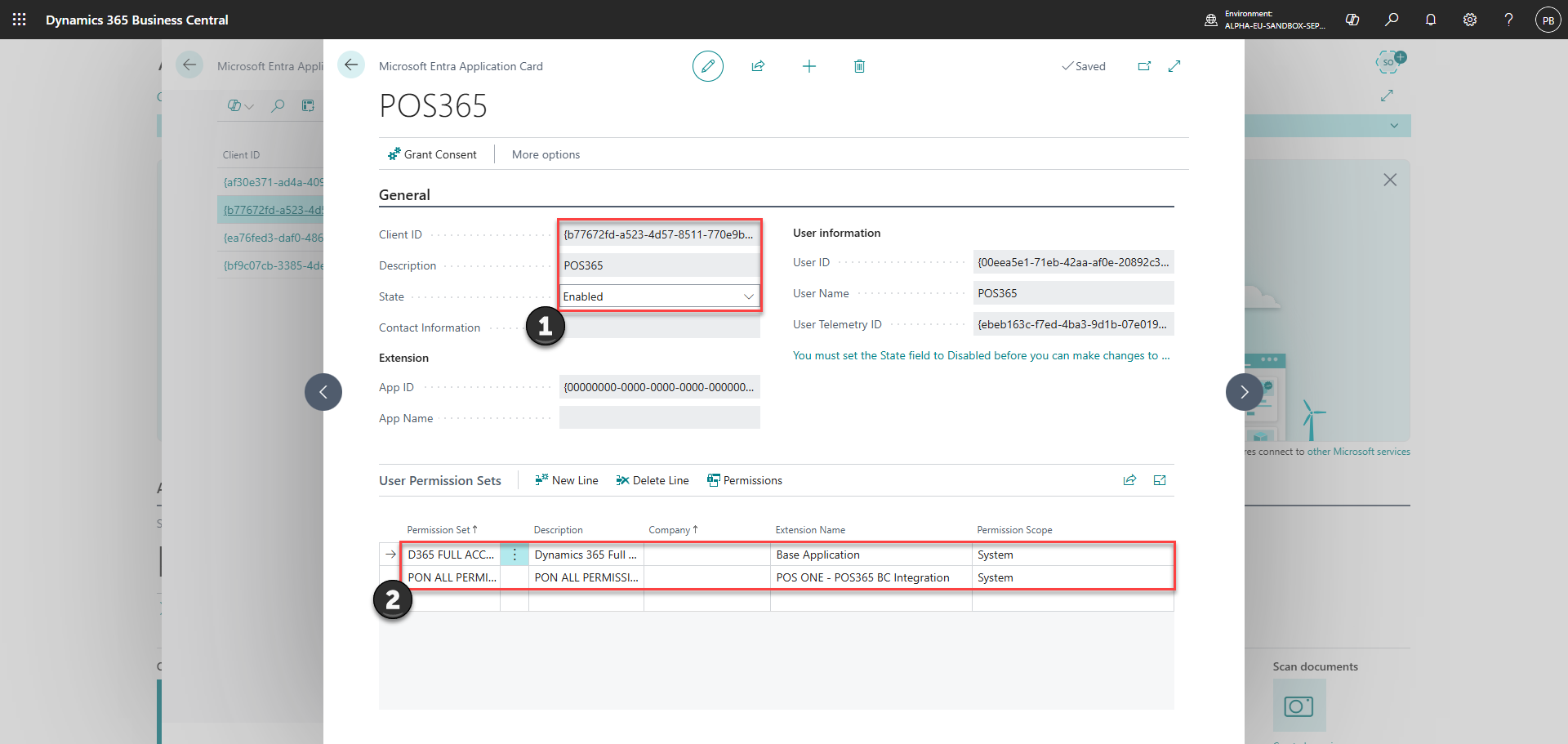This screenshot has width=1568, height=744.
Task: Select Client ID bf9c07cb in background list
Action: pyautogui.click(x=274, y=265)
